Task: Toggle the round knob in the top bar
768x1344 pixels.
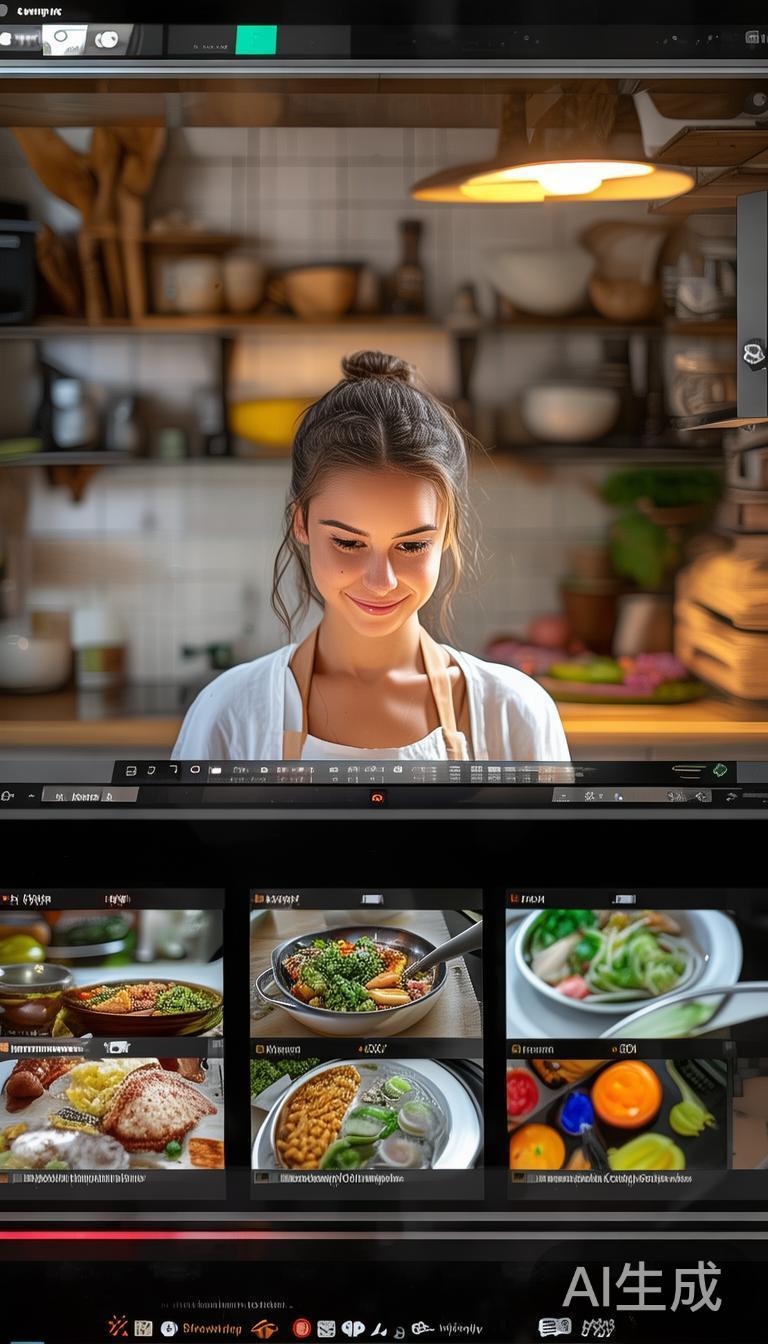Action: (106, 40)
